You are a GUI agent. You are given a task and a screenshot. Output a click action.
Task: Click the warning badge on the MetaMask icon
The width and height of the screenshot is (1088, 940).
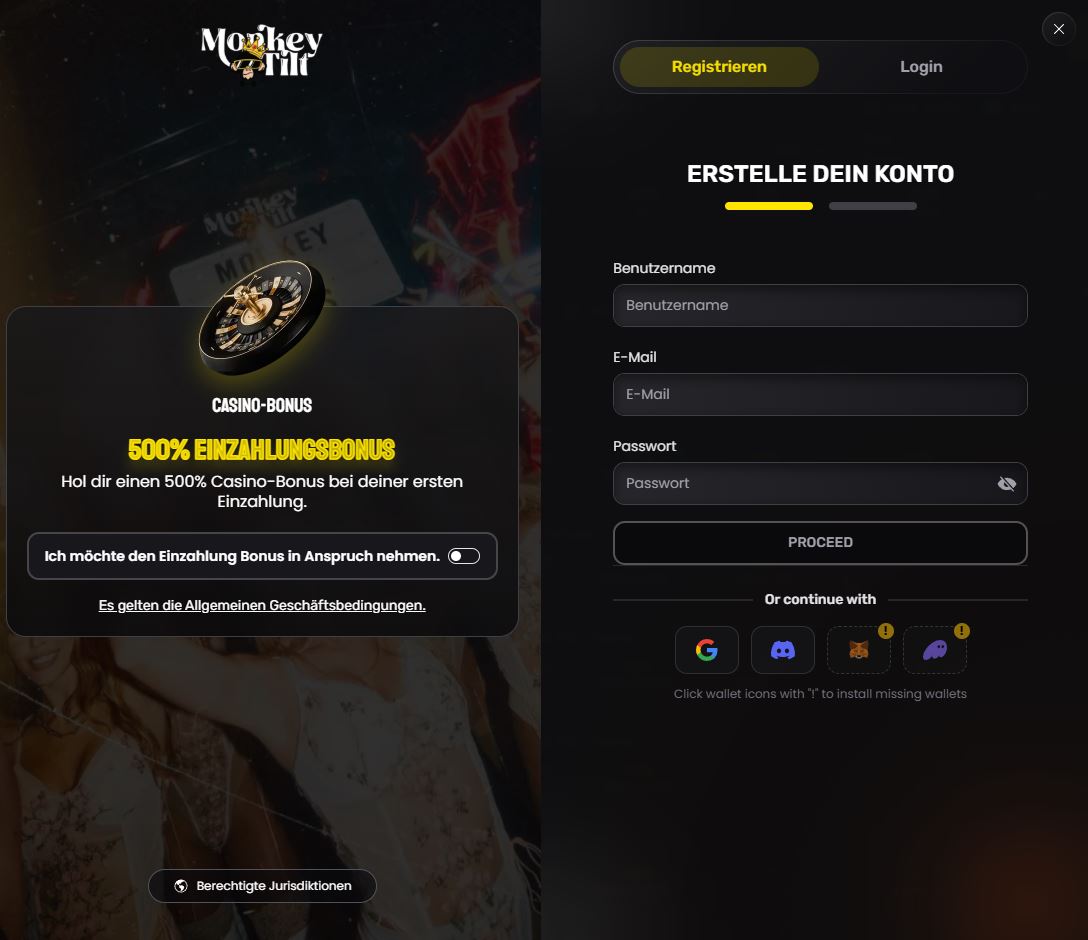click(886, 631)
